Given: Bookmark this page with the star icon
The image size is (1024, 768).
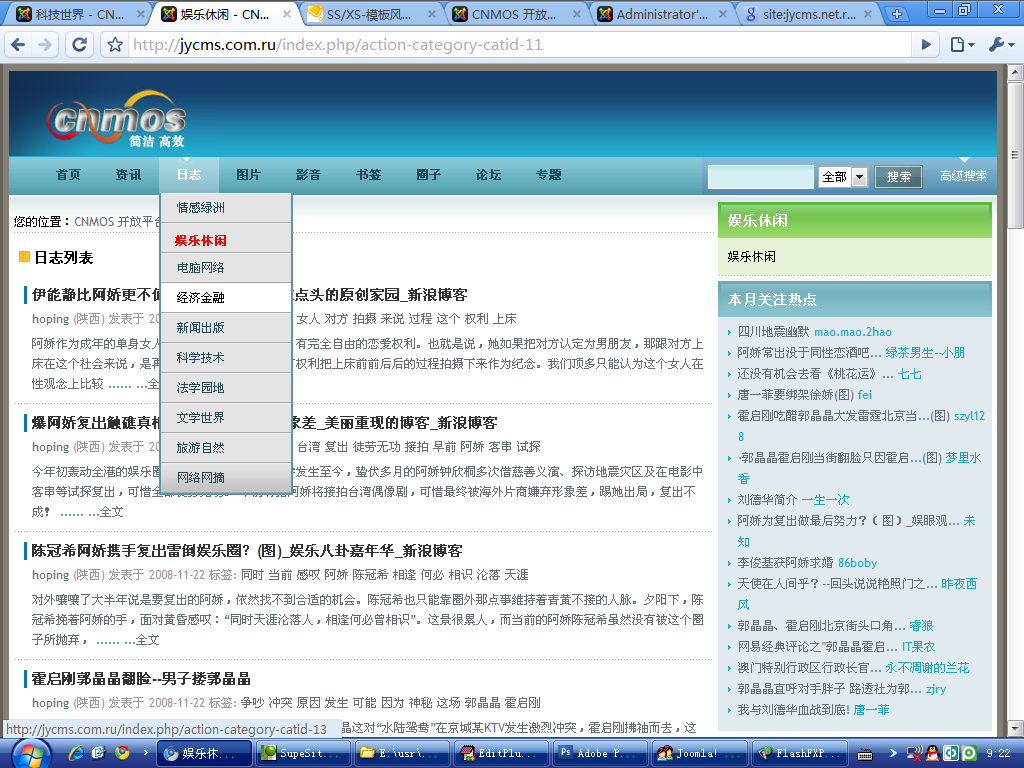Looking at the screenshot, I should (x=115, y=44).
